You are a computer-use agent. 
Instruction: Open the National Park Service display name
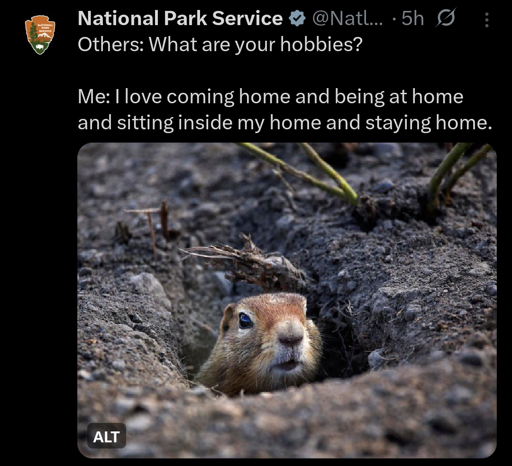[180, 18]
